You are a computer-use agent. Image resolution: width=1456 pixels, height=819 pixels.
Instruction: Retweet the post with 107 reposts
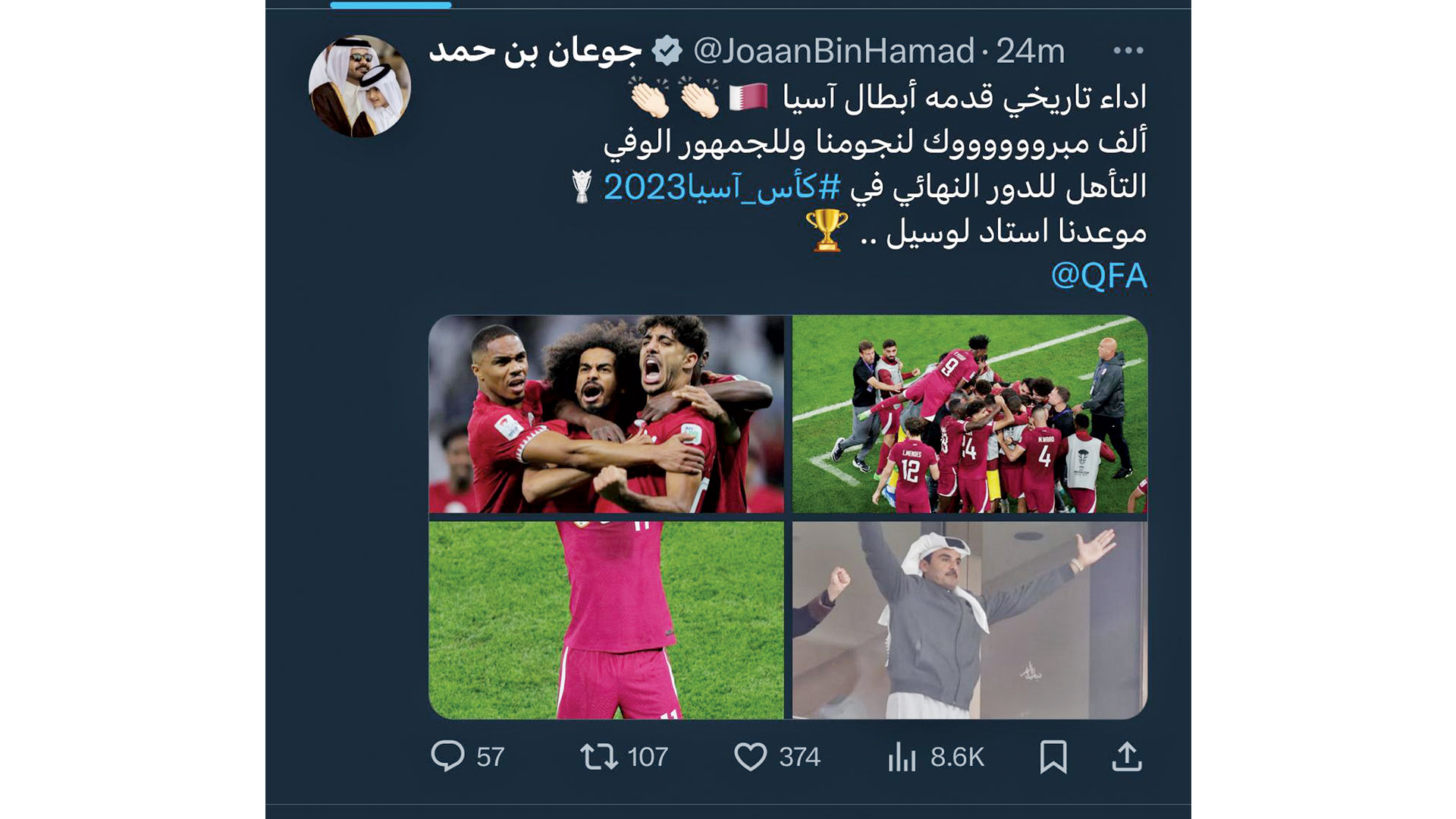pyautogui.click(x=599, y=757)
